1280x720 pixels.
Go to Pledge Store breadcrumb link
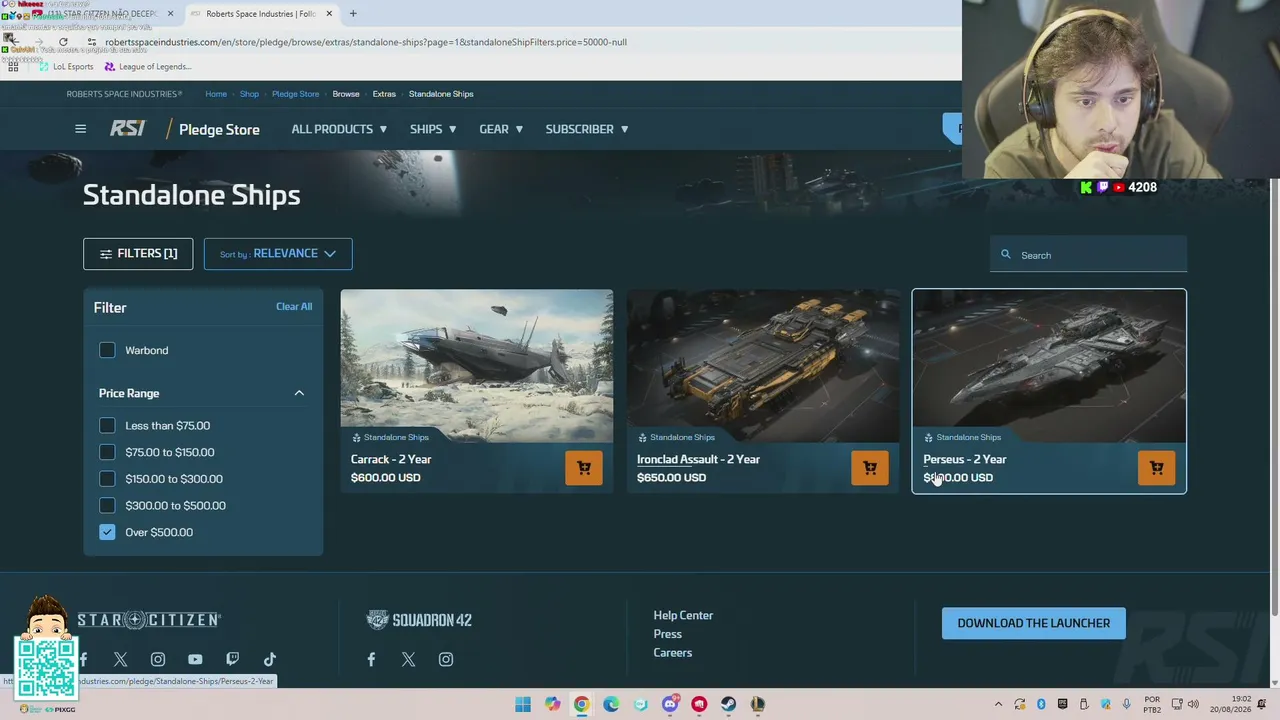[x=295, y=94]
